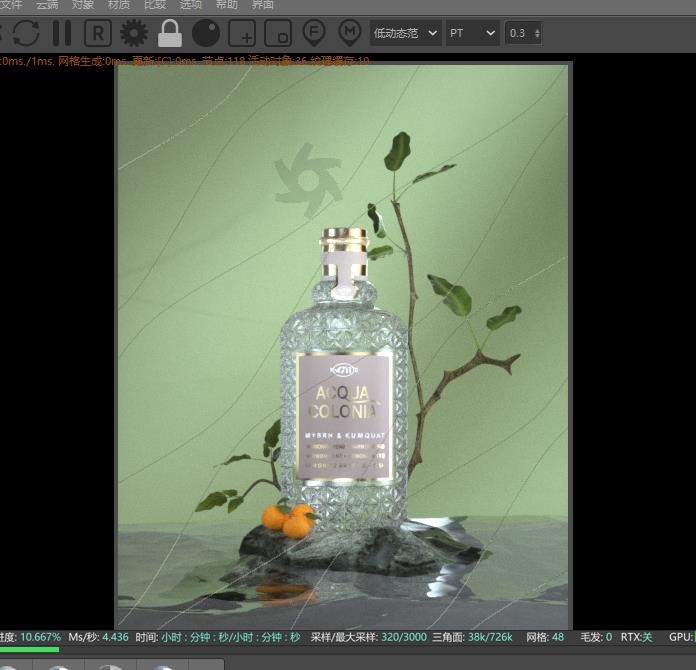
Task: Open the 界面 menu
Action: pyautogui.click(x=263, y=5)
